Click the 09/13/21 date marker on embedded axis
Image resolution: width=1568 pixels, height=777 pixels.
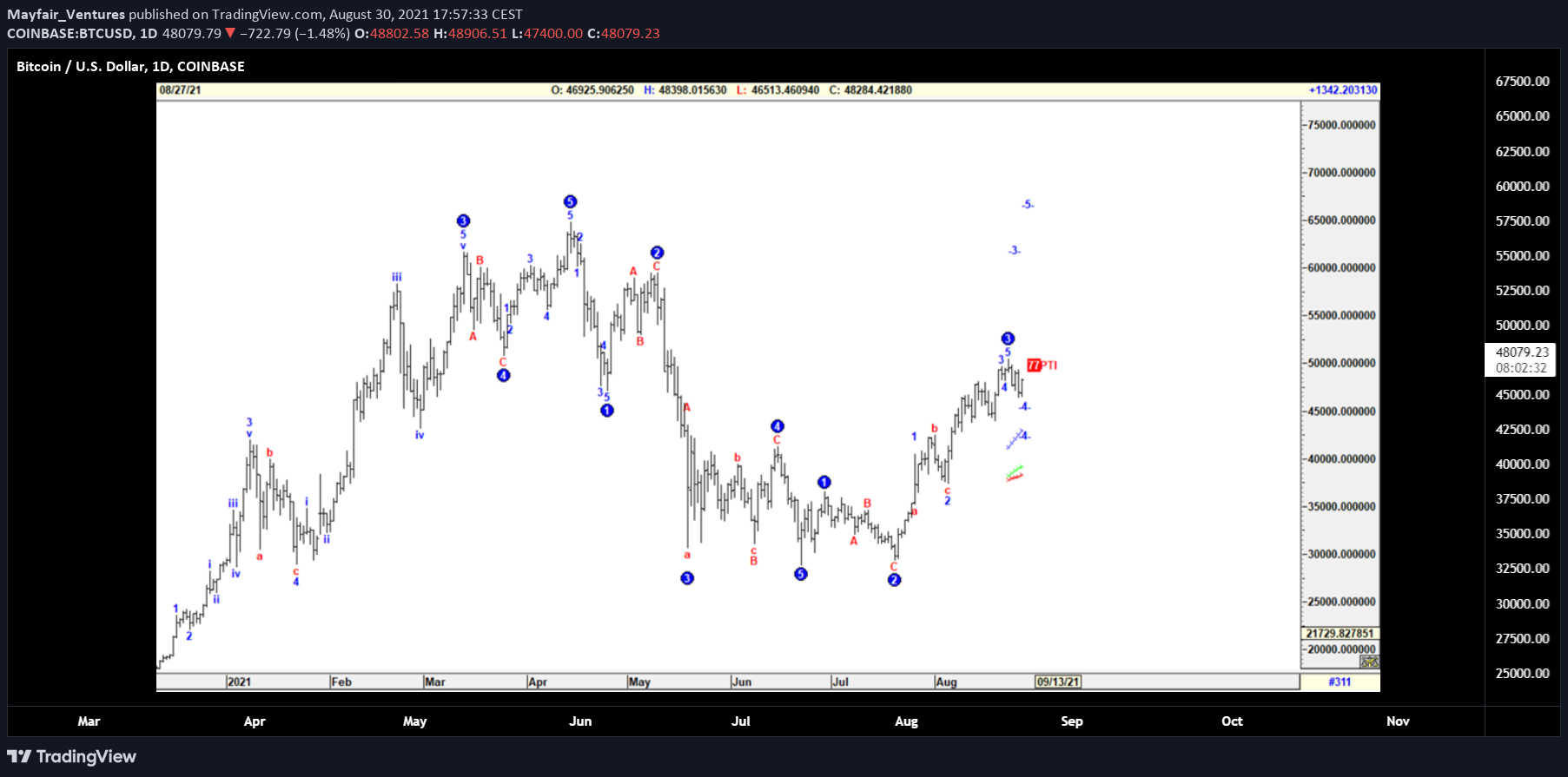pyautogui.click(x=1057, y=682)
